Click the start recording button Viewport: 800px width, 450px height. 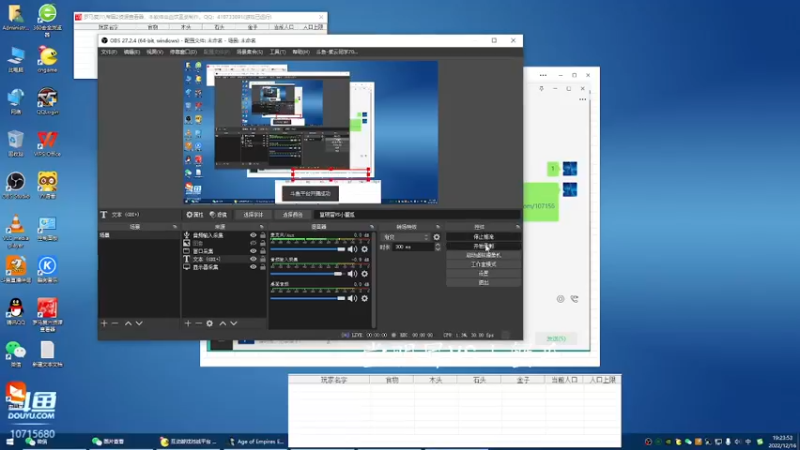coord(483,246)
